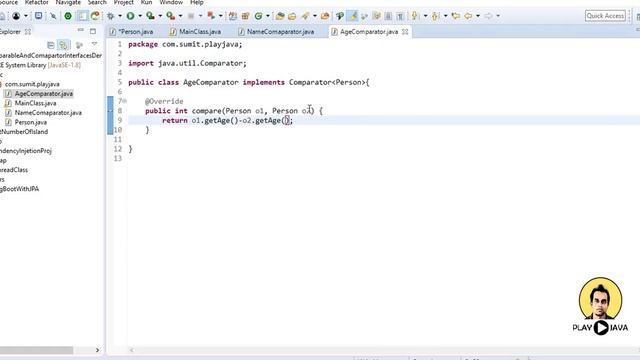The image size is (640, 360).
Task: Select MainClass.java in Package Explorer
Action: 36,103
